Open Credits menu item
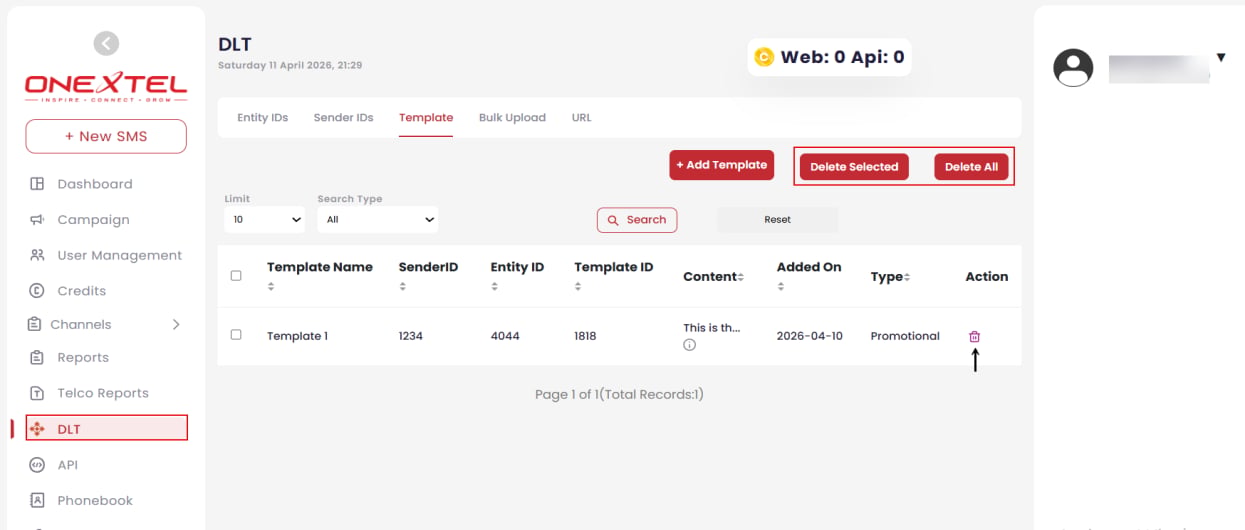The height and width of the screenshot is (530, 1245). click(x=82, y=291)
